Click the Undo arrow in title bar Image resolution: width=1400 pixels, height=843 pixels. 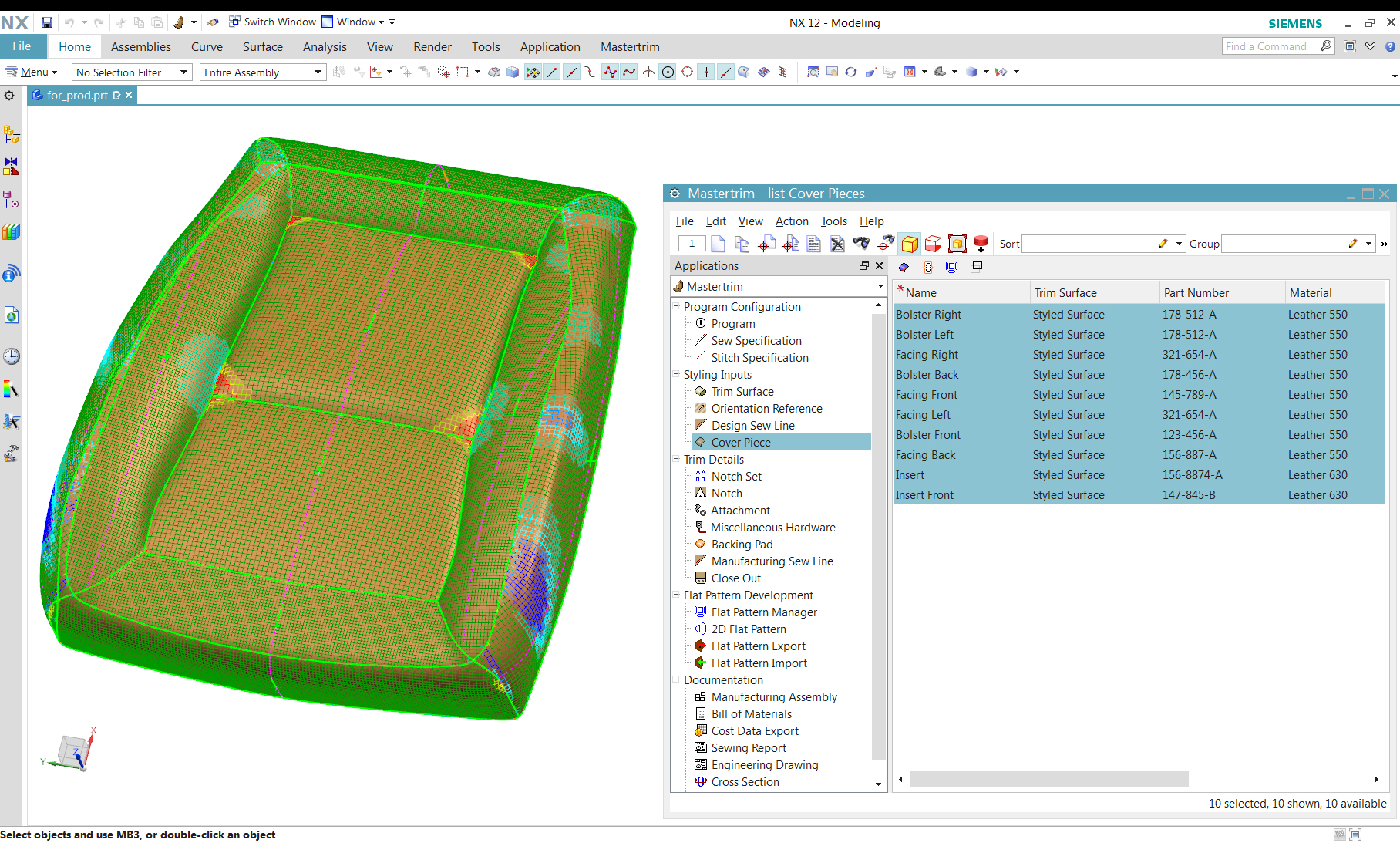[69, 22]
